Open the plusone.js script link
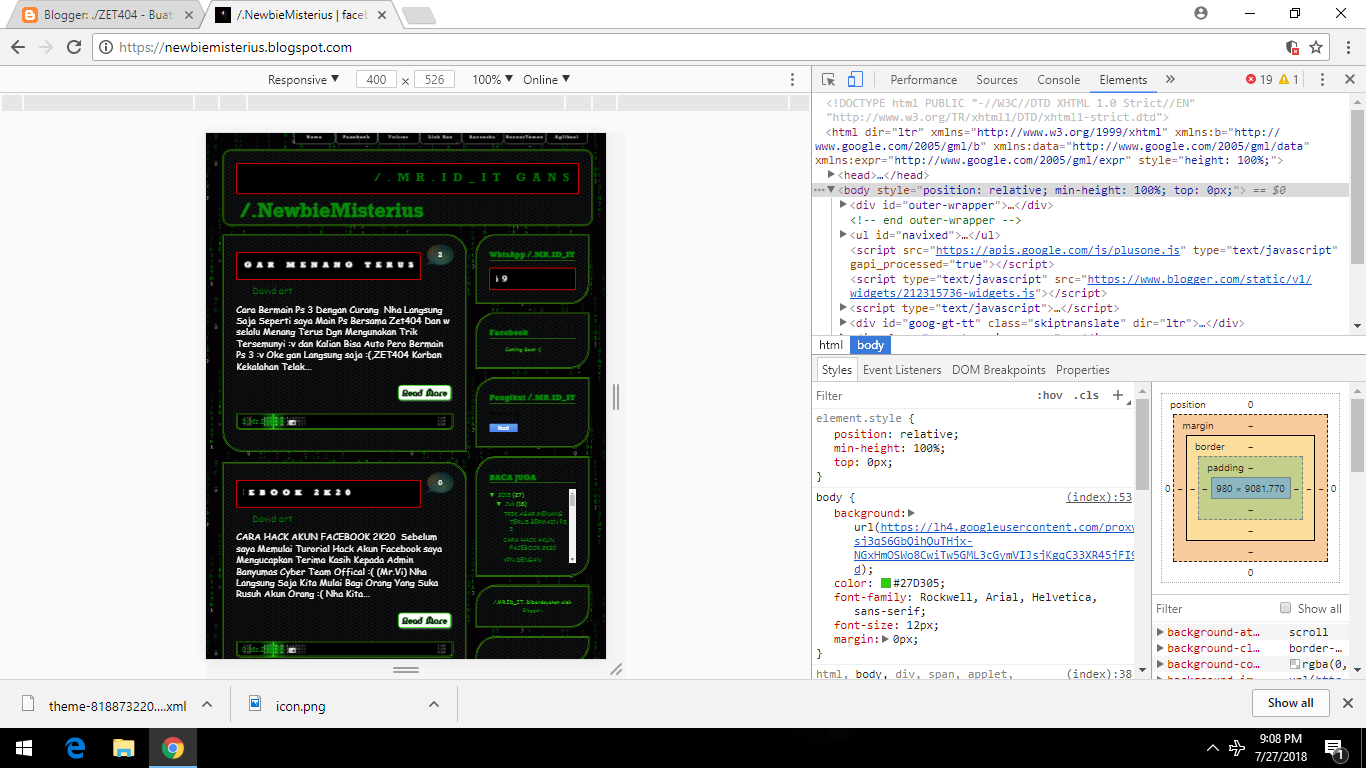Screen dimensions: 1366x768 1058,249
